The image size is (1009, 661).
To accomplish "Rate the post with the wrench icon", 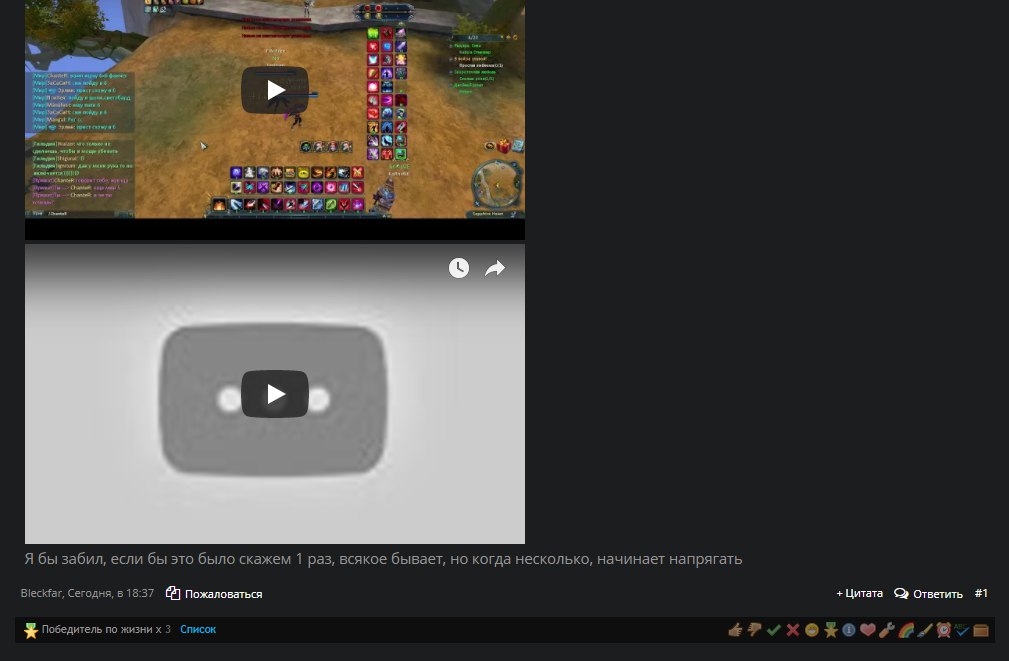I will tap(887, 630).
